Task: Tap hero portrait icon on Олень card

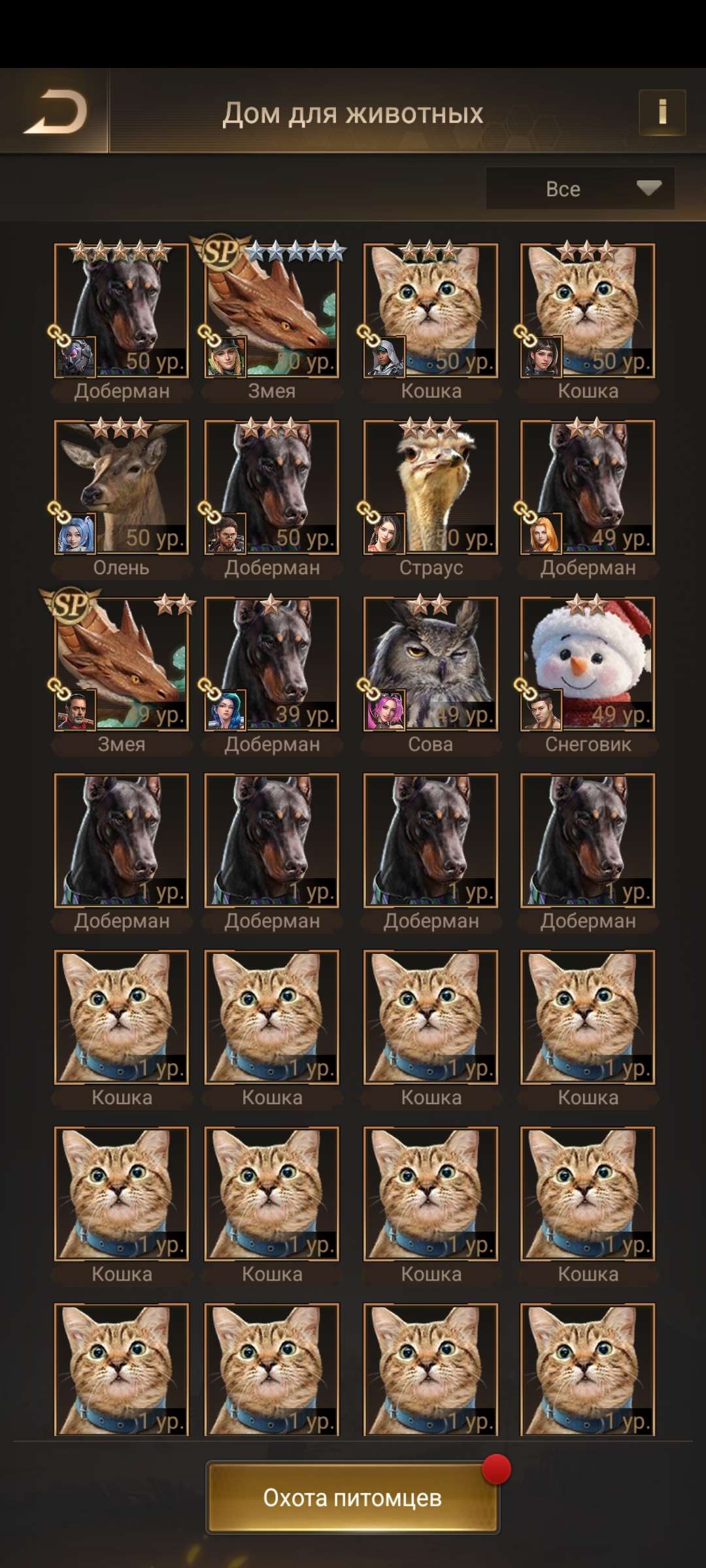Action: (x=76, y=533)
